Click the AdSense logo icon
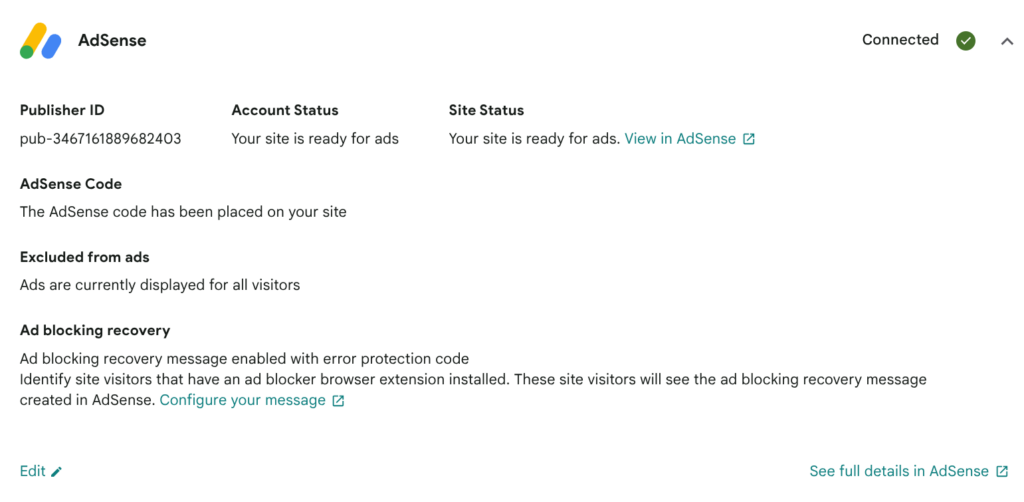1024x502 pixels. (x=40, y=40)
